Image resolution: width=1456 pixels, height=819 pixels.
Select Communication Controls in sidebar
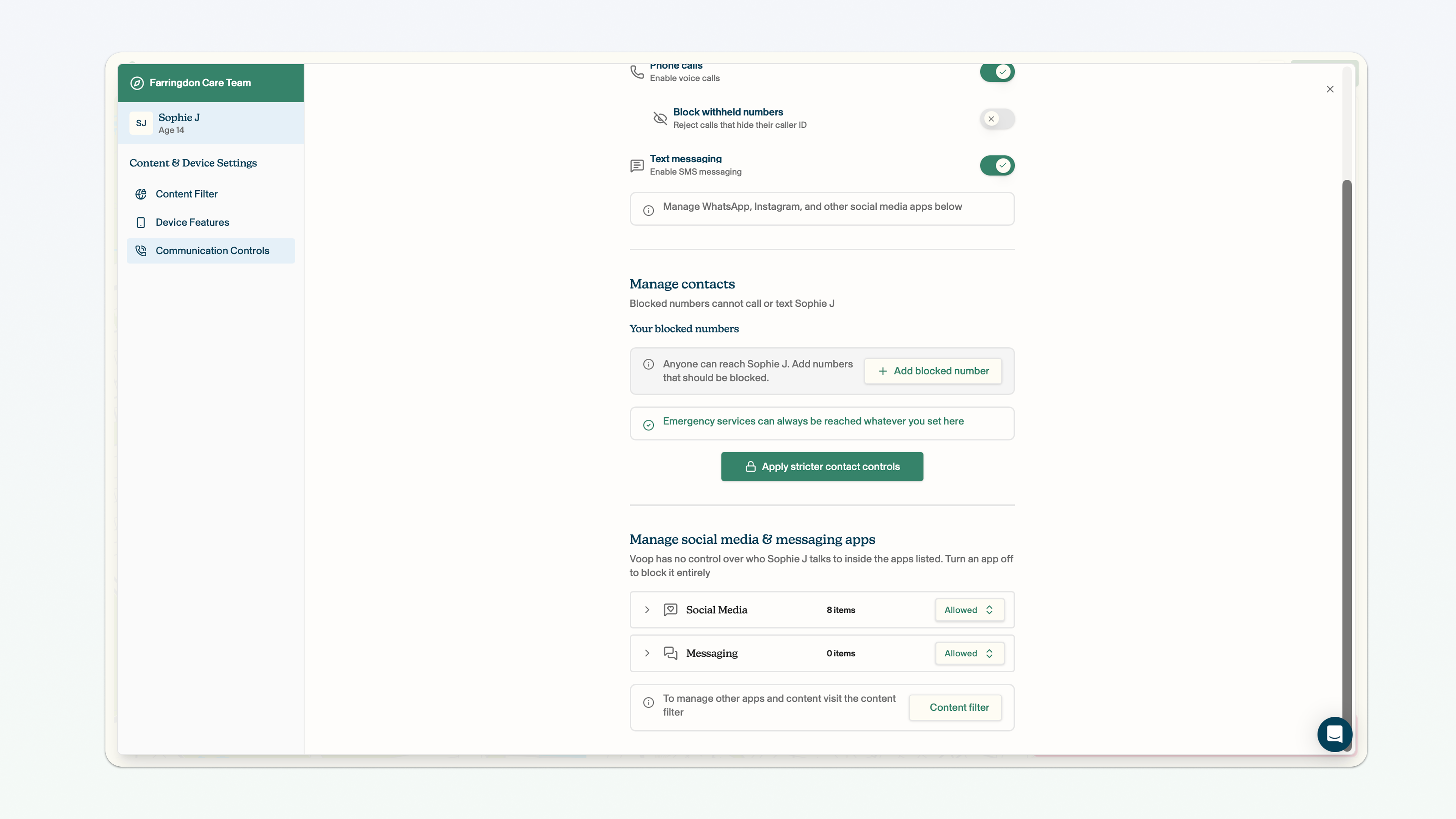click(x=211, y=251)
